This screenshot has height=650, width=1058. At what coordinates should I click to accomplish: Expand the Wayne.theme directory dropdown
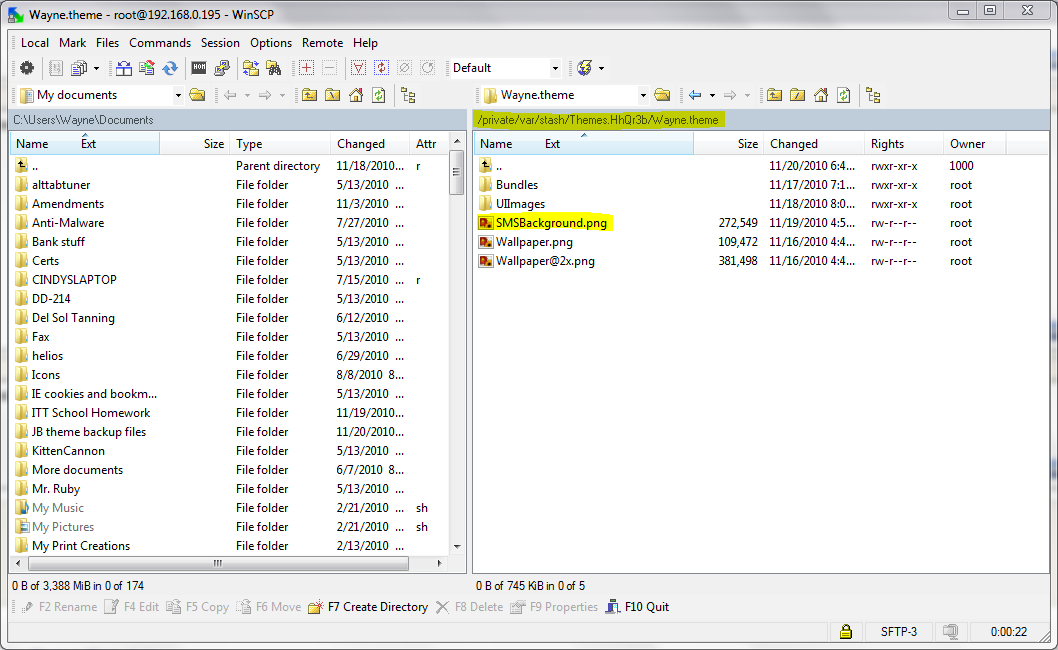643,95
